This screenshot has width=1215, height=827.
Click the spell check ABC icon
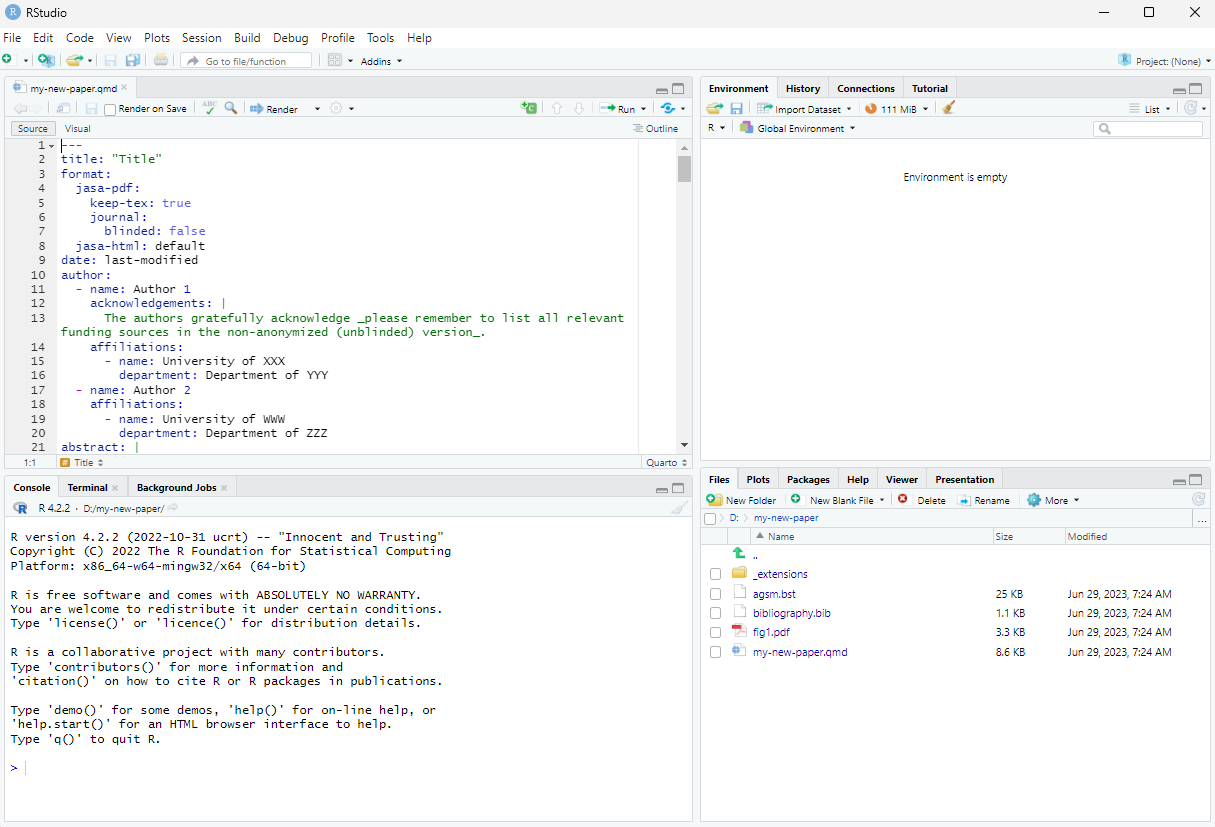pos(209,108)
